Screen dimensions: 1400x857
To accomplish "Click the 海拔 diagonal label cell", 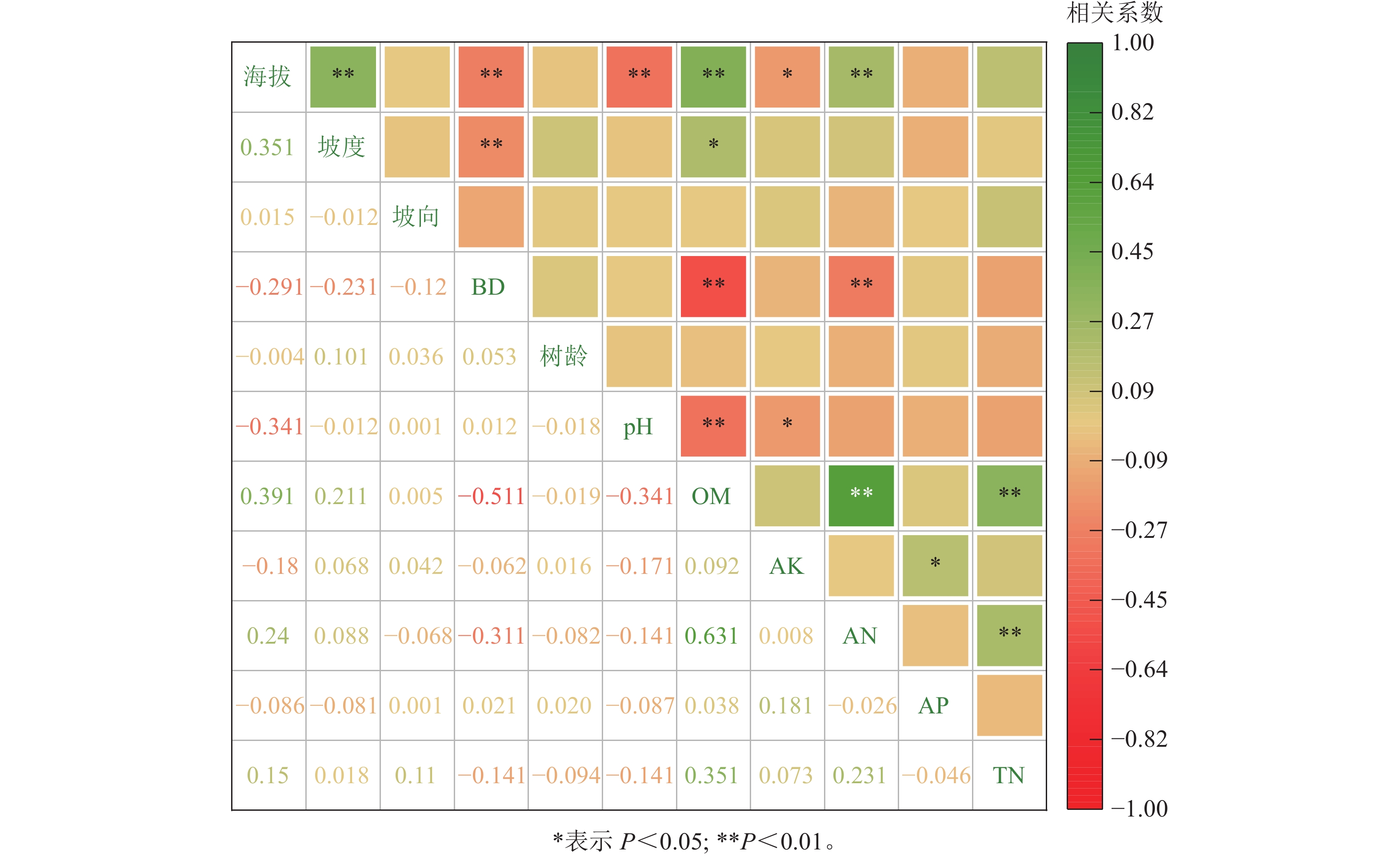I will tap(268, 77).
